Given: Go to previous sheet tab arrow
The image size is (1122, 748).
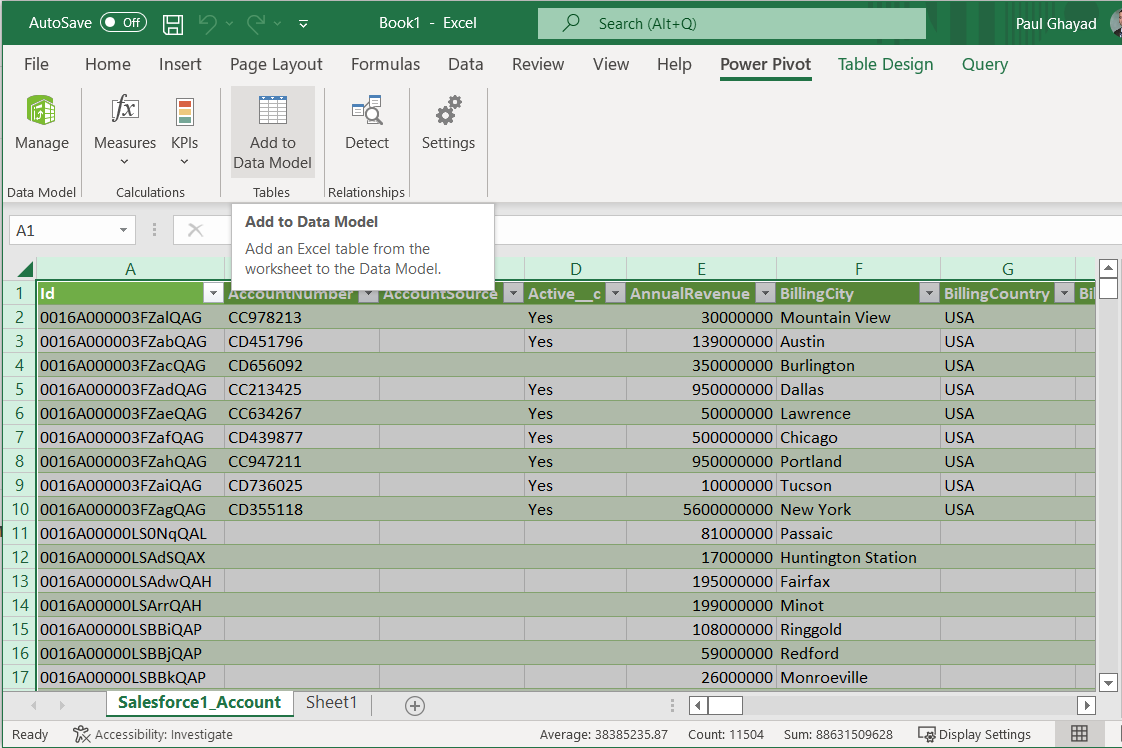Looking at the screenshot, I should [34, 706].
